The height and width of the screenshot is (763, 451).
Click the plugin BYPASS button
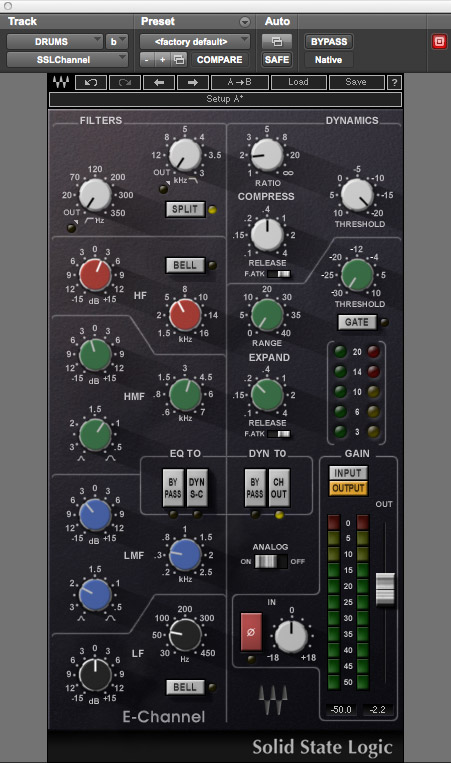(329, 42)
